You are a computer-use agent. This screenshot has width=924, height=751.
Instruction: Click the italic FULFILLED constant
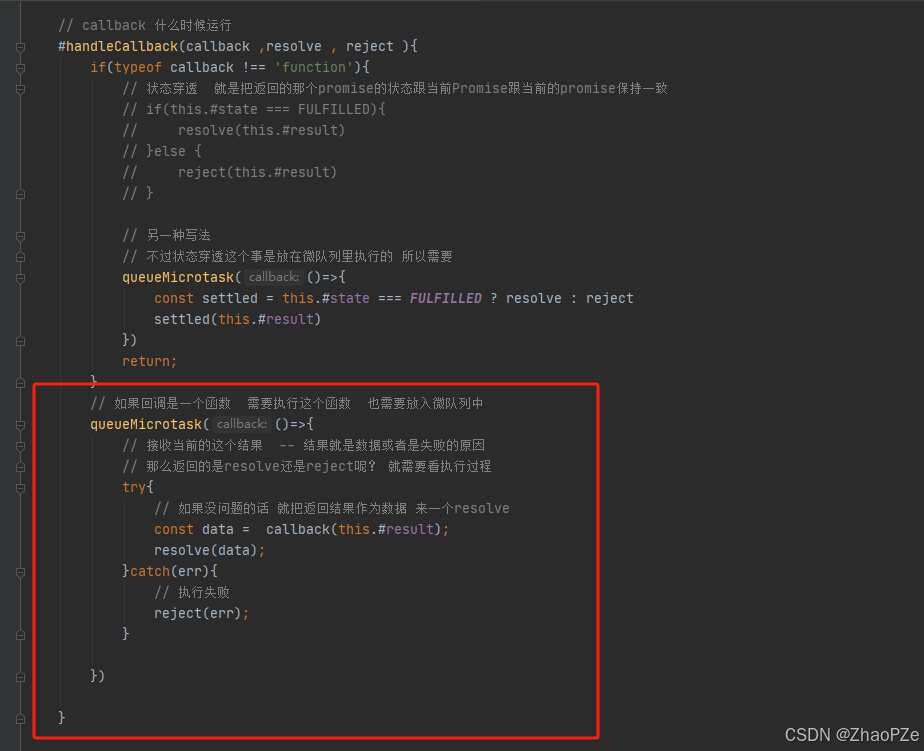pos(446,298)
